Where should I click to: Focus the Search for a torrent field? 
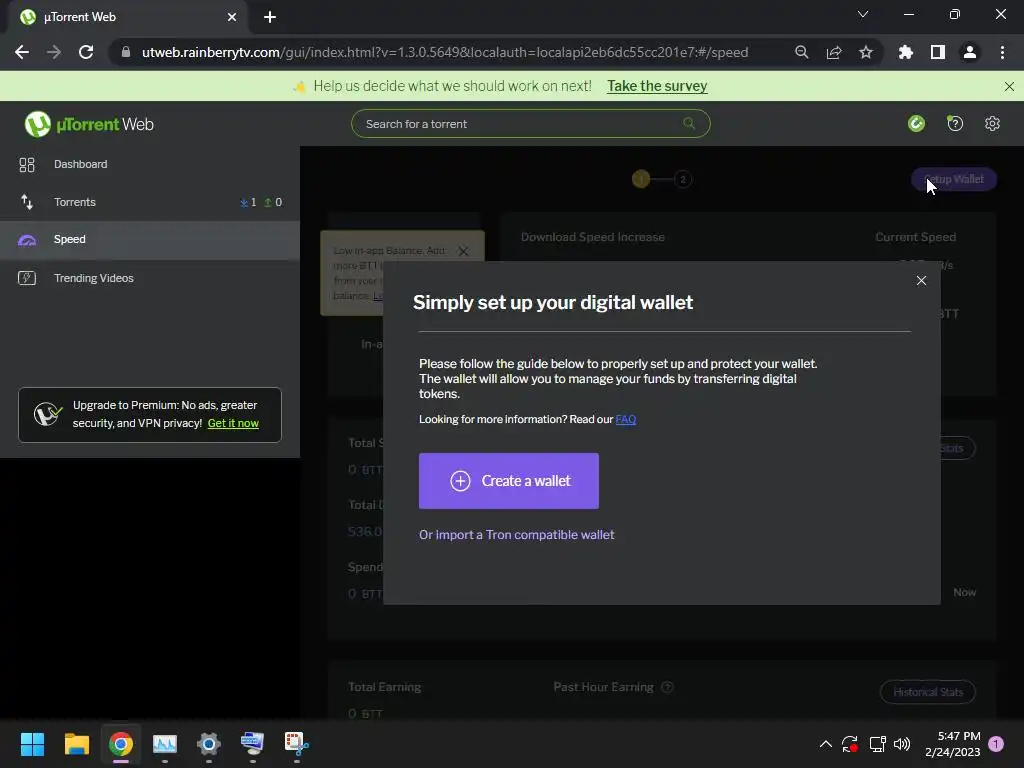point(530,123)
